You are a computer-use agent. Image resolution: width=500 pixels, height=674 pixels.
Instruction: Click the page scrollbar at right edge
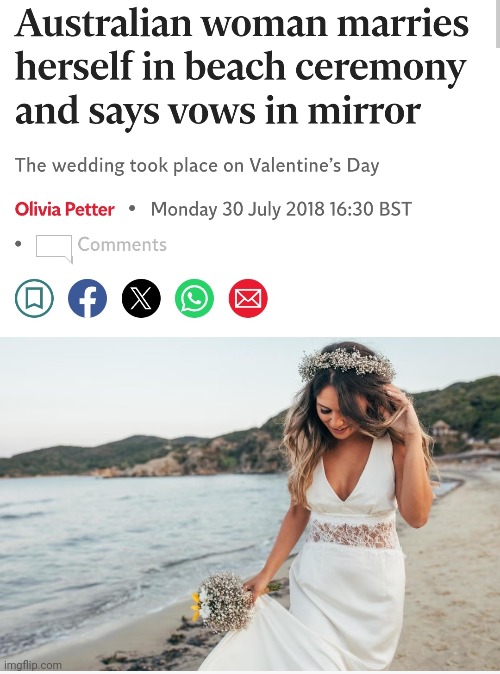pyautogui.click(x=498, y=24)
